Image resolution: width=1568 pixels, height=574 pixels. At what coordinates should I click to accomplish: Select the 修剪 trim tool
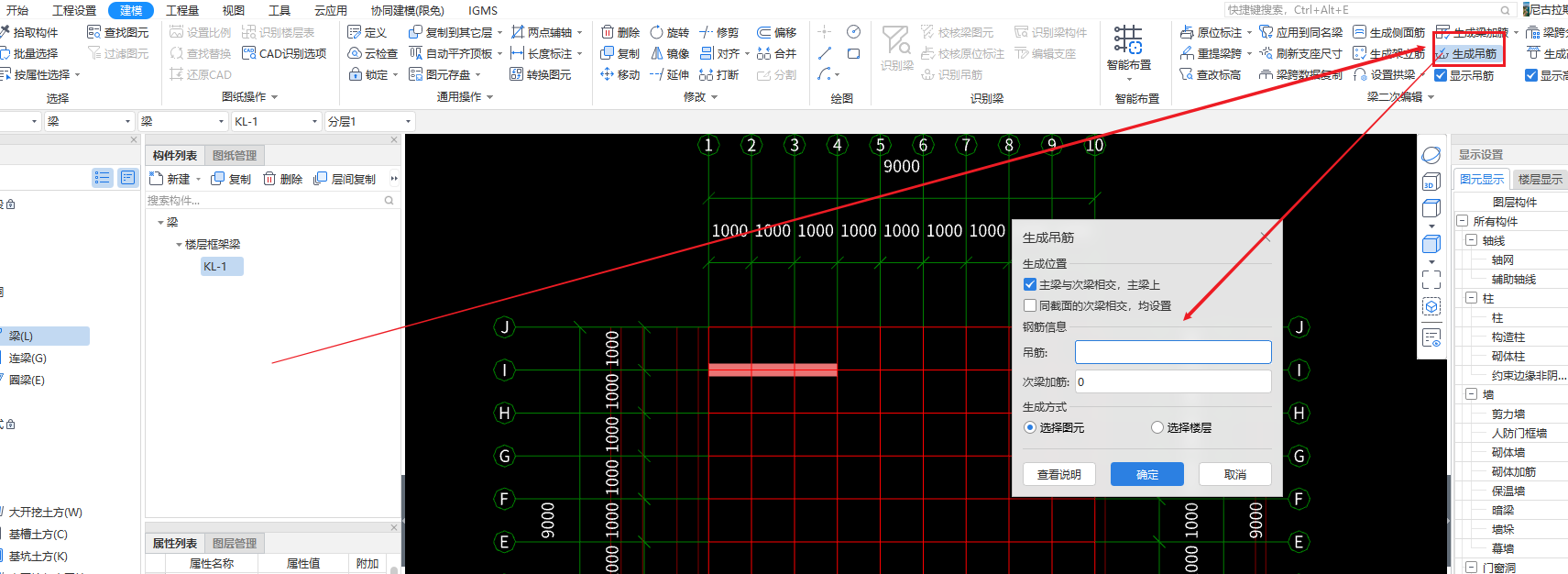(719, 32)
